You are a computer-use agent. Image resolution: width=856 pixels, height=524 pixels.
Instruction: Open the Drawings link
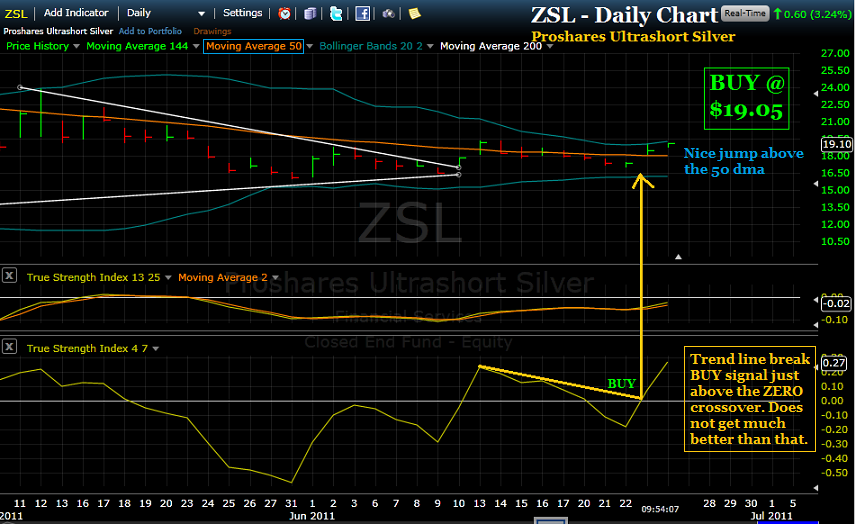click(x=212, y=31)
